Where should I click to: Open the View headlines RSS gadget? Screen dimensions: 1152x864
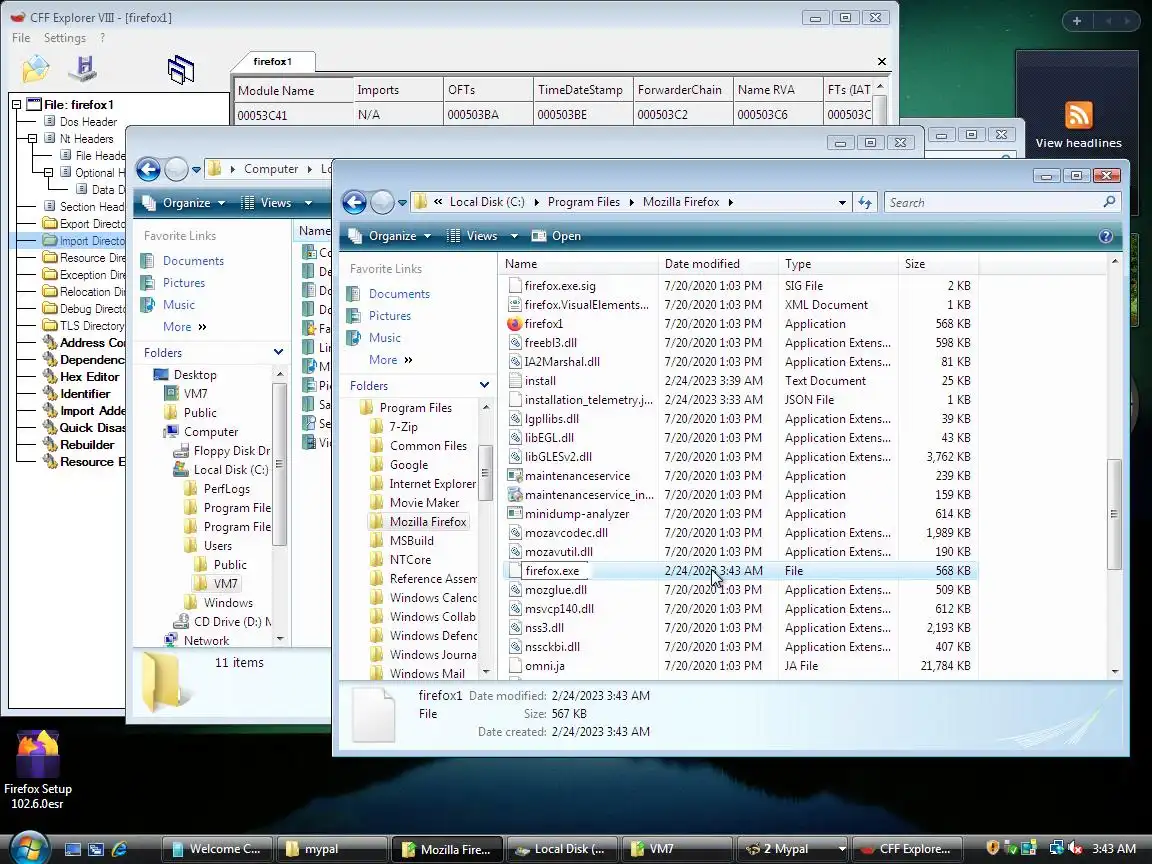(x=1078, y=125)
